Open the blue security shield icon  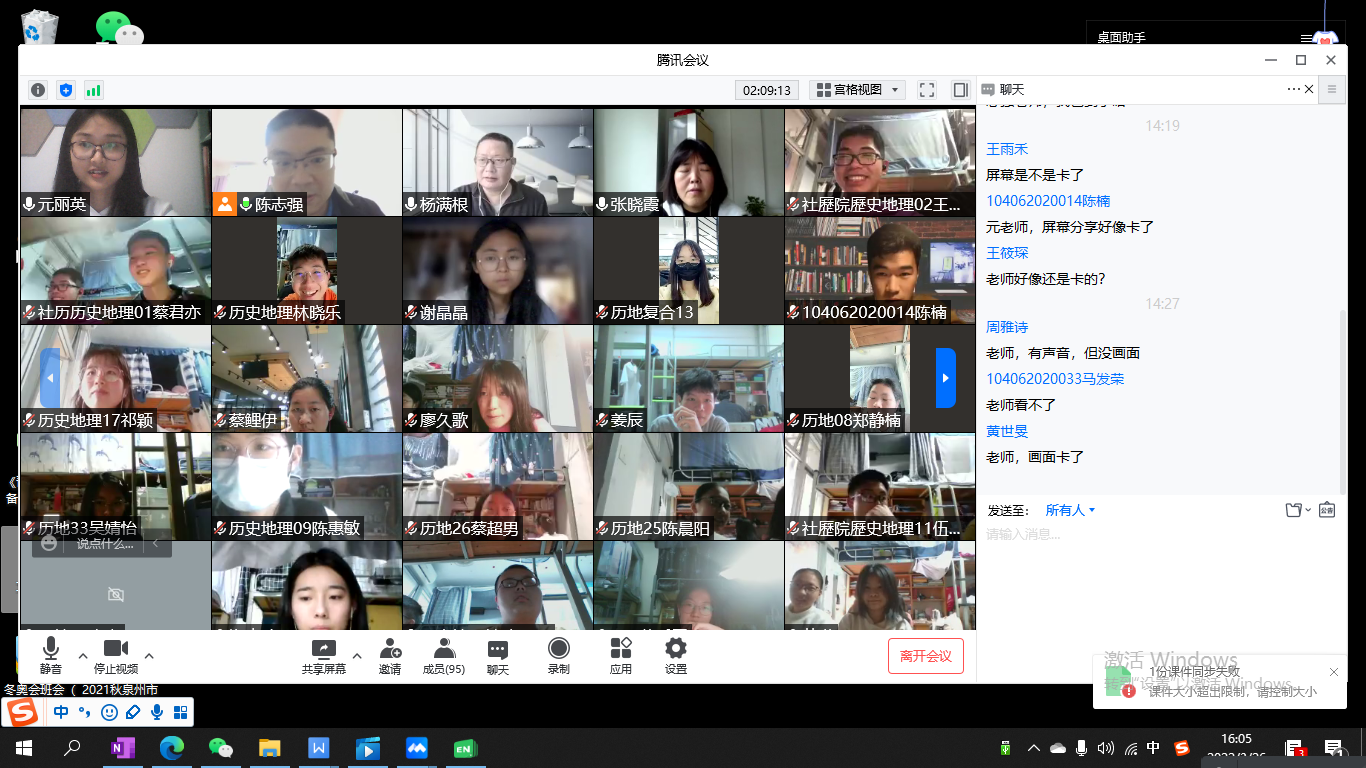click(66, 90)
